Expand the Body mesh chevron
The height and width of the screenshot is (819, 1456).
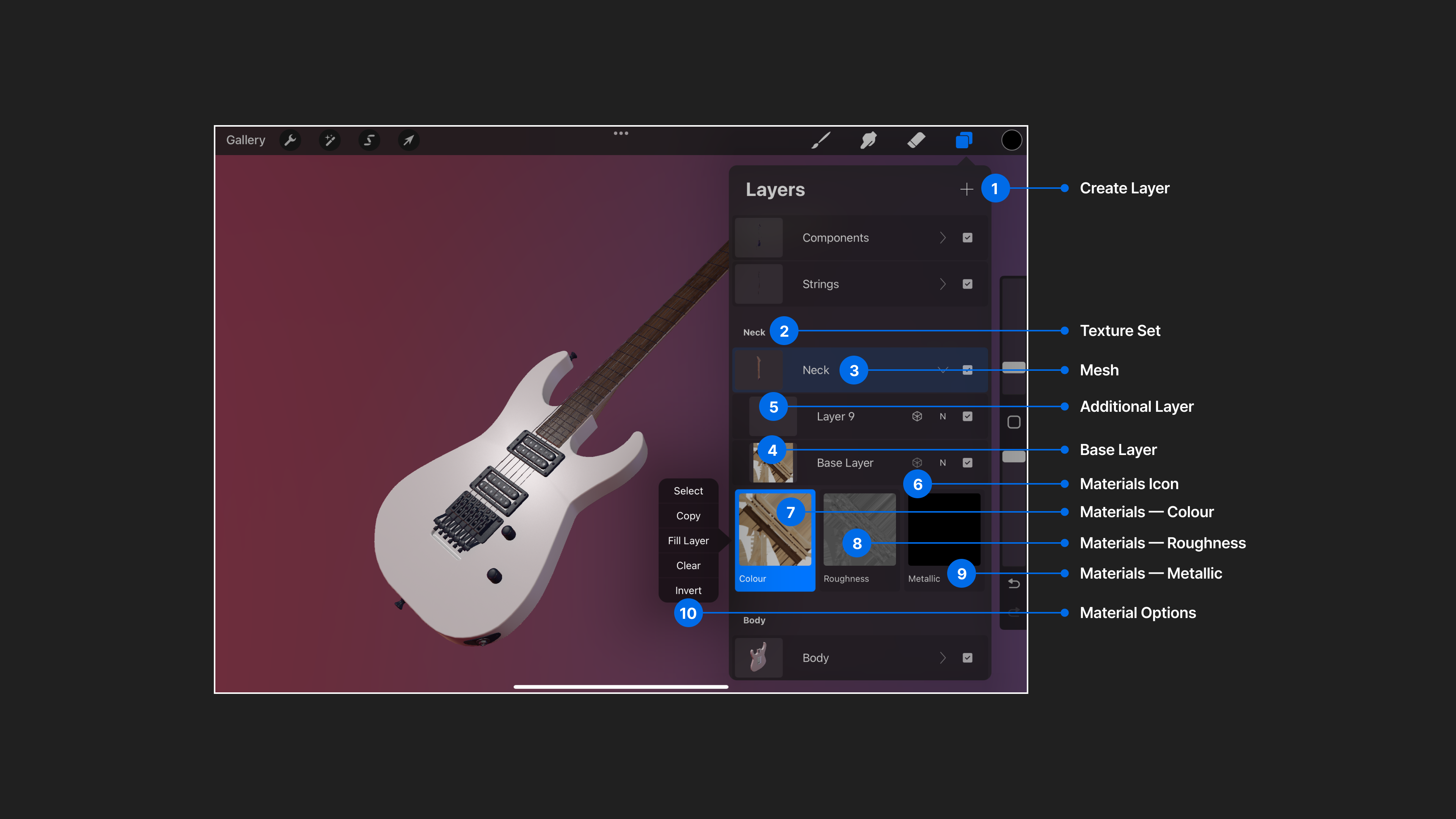(x=942, y=658)
